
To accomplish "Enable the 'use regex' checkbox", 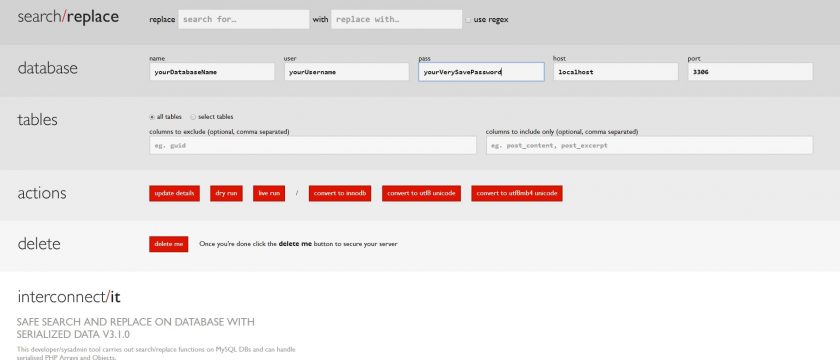I will point(468,20).
